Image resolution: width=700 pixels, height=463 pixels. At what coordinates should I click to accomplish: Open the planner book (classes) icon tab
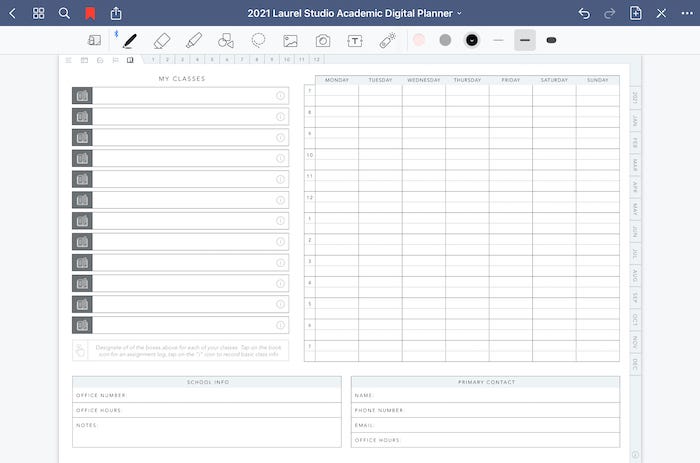coord(130,60)
